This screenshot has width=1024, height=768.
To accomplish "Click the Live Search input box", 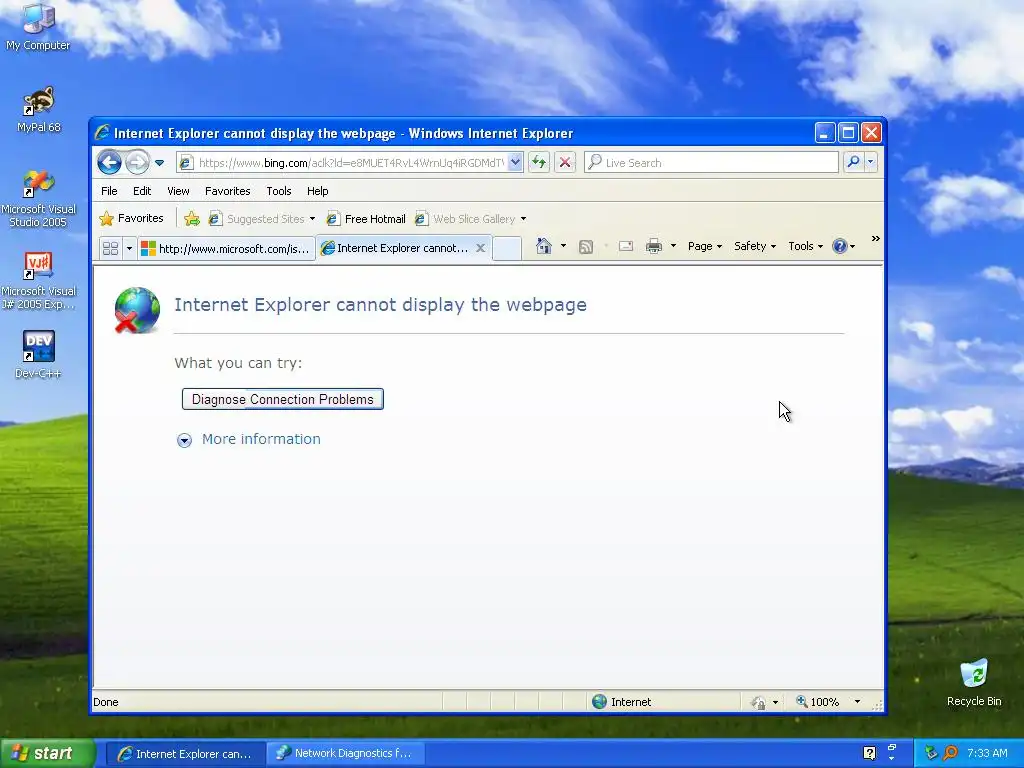I will coord(711,163).
